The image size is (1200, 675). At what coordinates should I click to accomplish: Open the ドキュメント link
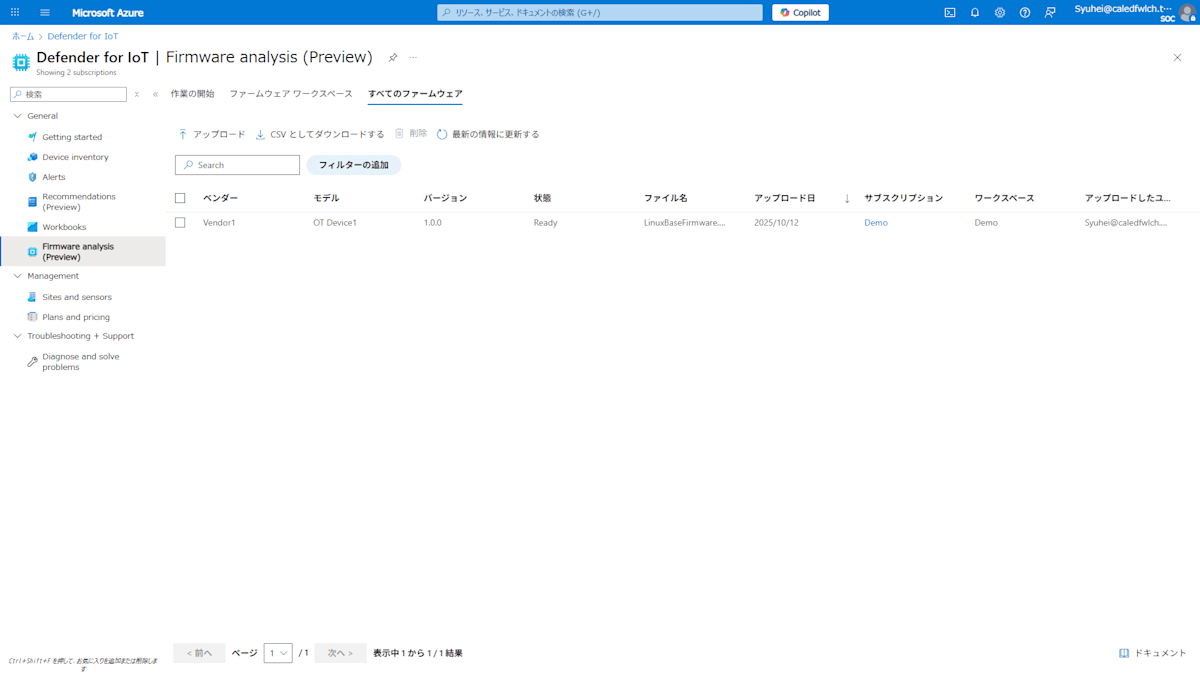tap(1153, 653)
